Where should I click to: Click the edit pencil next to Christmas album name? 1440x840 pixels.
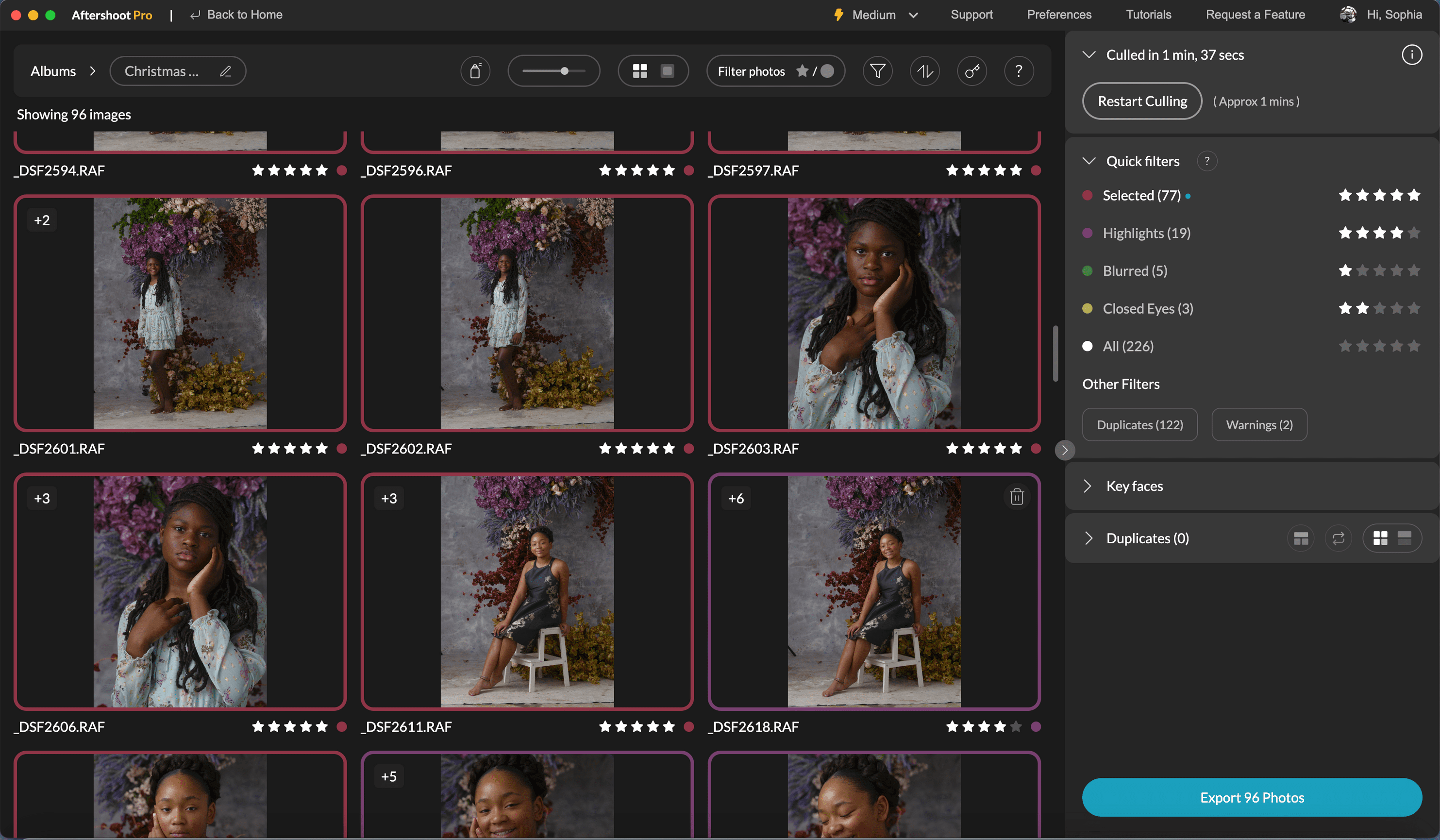[226, 71]
